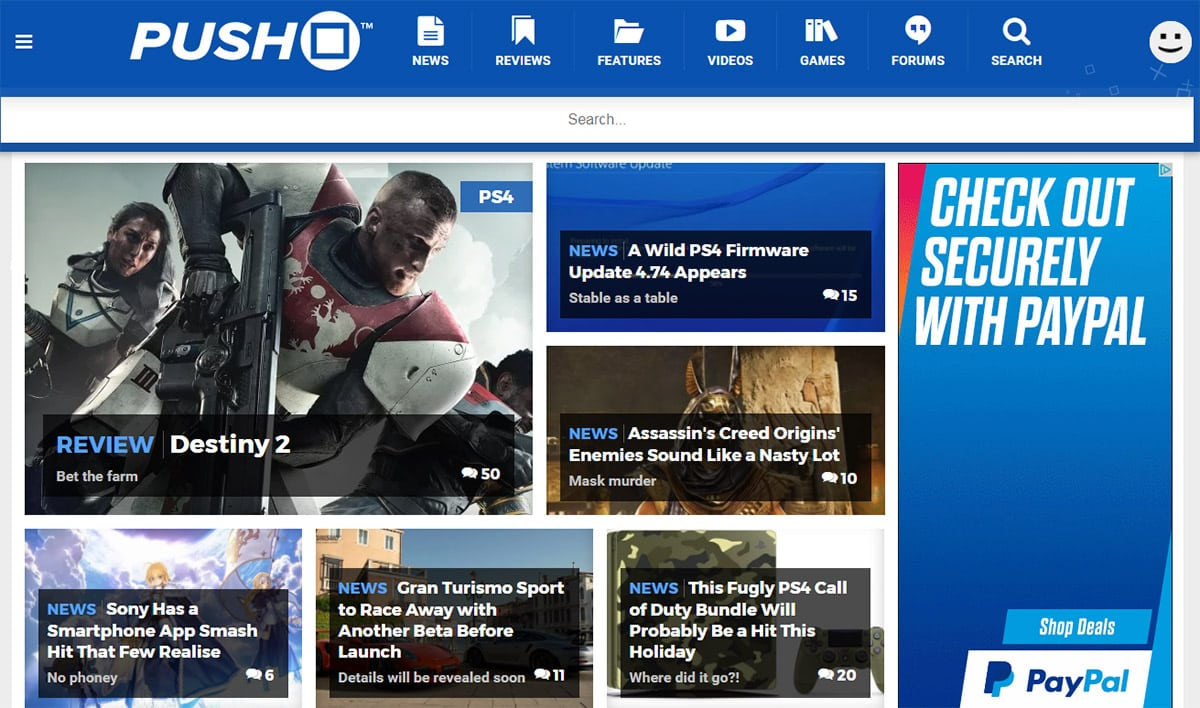Screen dimensions: 1200x708
Task: Open the Destiny 2 review article
Action: pyautogui.click(x=229, y=444)
